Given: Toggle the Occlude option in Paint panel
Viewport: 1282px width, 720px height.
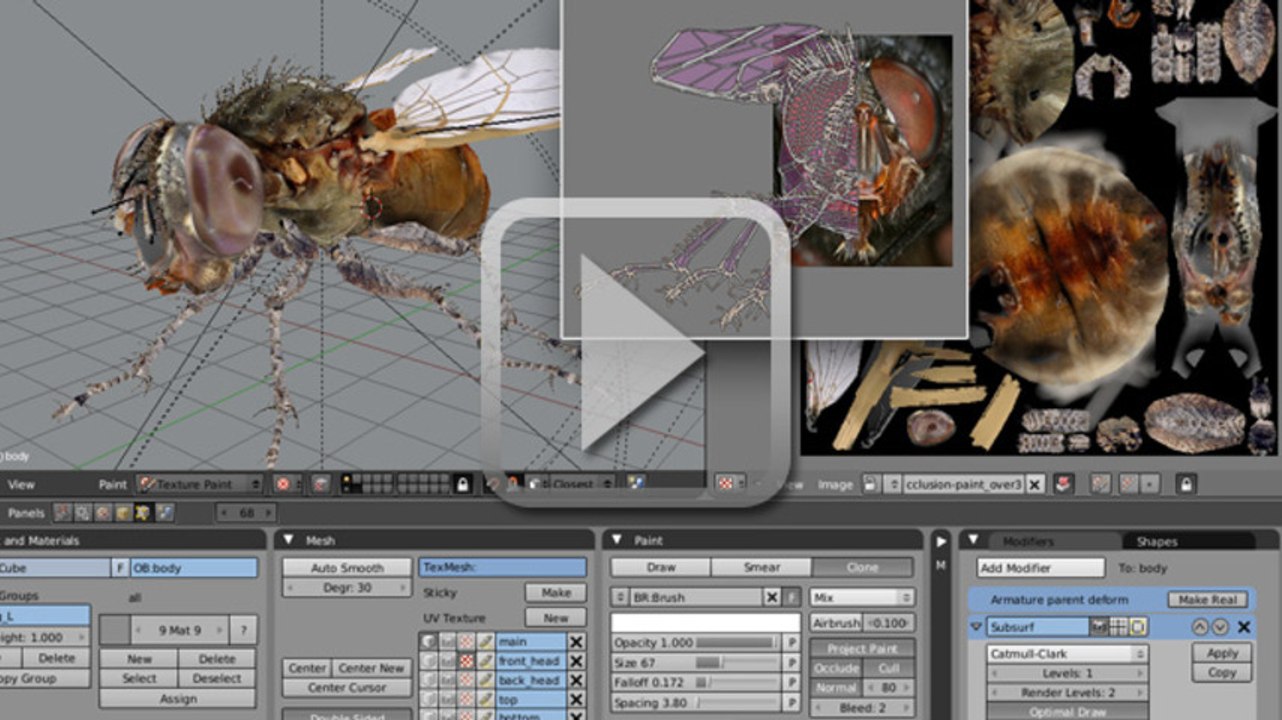Looking at the screenshot, I should point(835,668).
